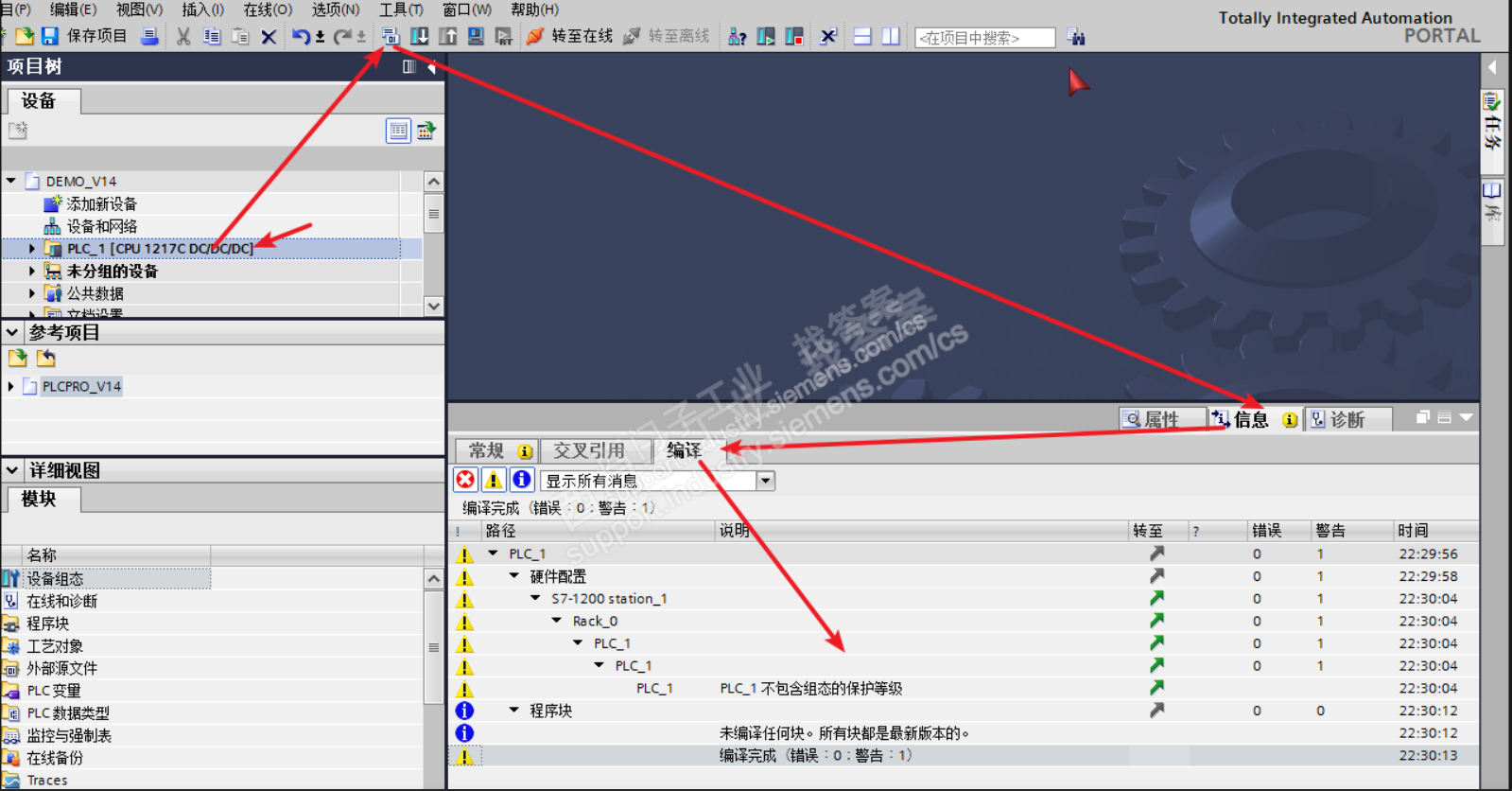Collapse 程序块 row in compile results
The width and height of the screenshot is (1512, 791).
pyautogui.click(x=514, y=711)
